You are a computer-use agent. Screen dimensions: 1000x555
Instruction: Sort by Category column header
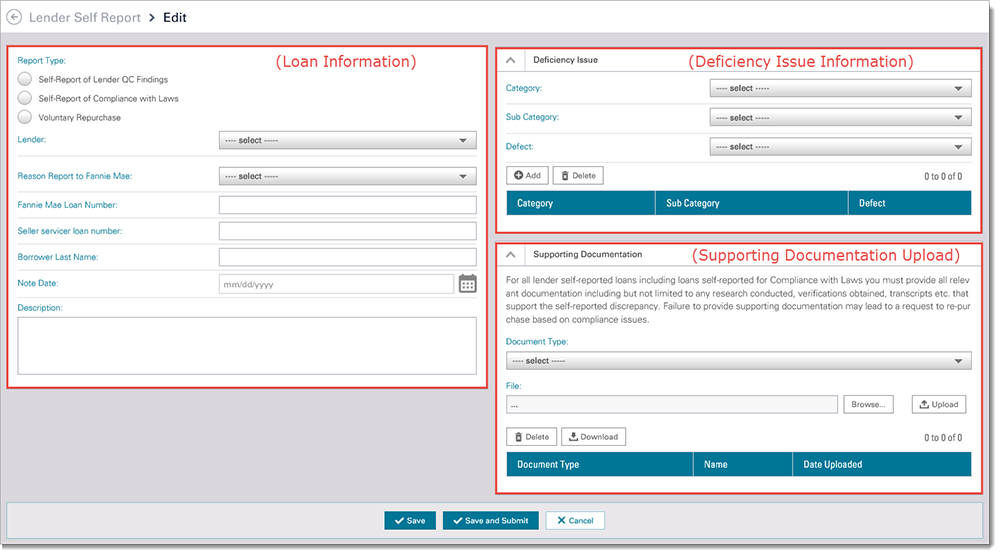581,203
